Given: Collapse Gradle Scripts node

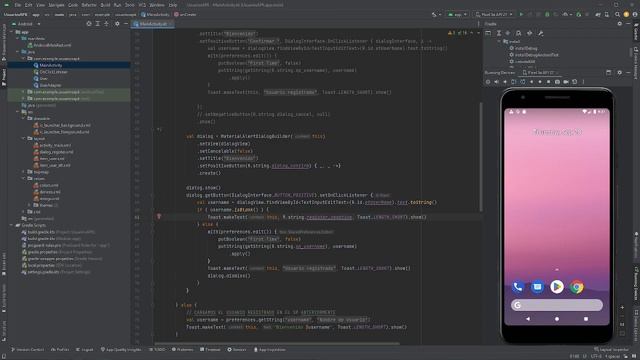Looking at the screenshot, I should click(x=12, y=225).
